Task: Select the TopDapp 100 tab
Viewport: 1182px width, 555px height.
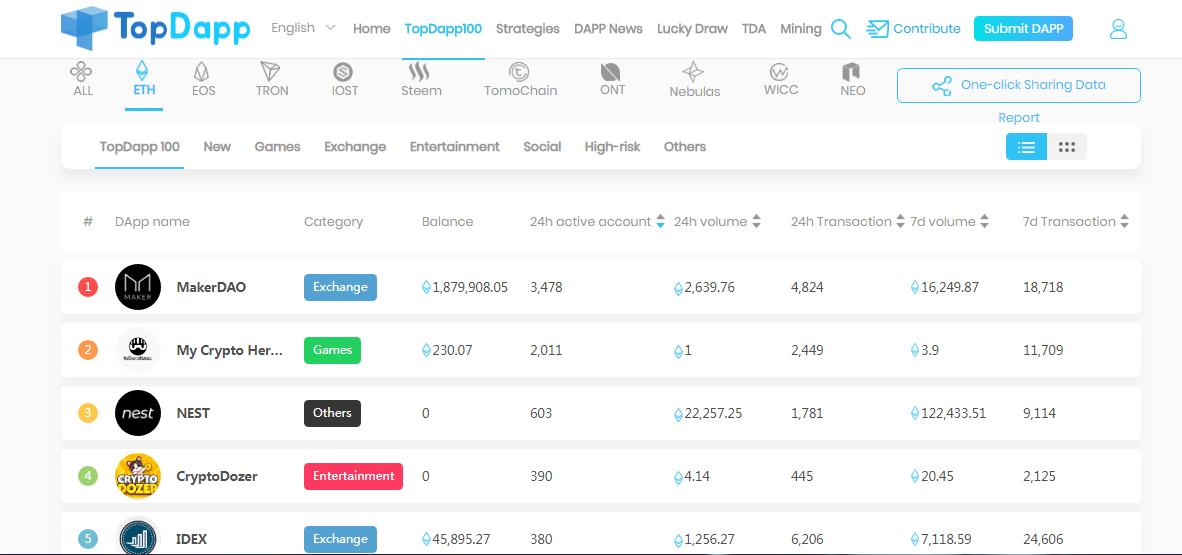Action: (139, 146)
